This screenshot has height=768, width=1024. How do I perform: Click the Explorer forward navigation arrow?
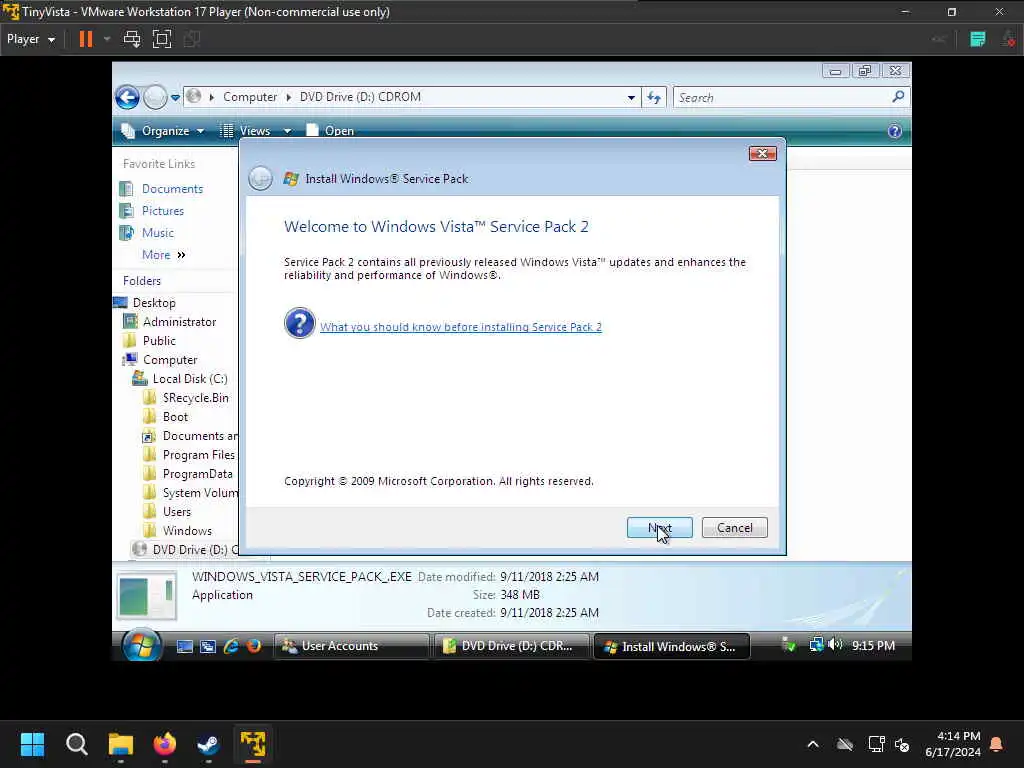coord(155,98)
